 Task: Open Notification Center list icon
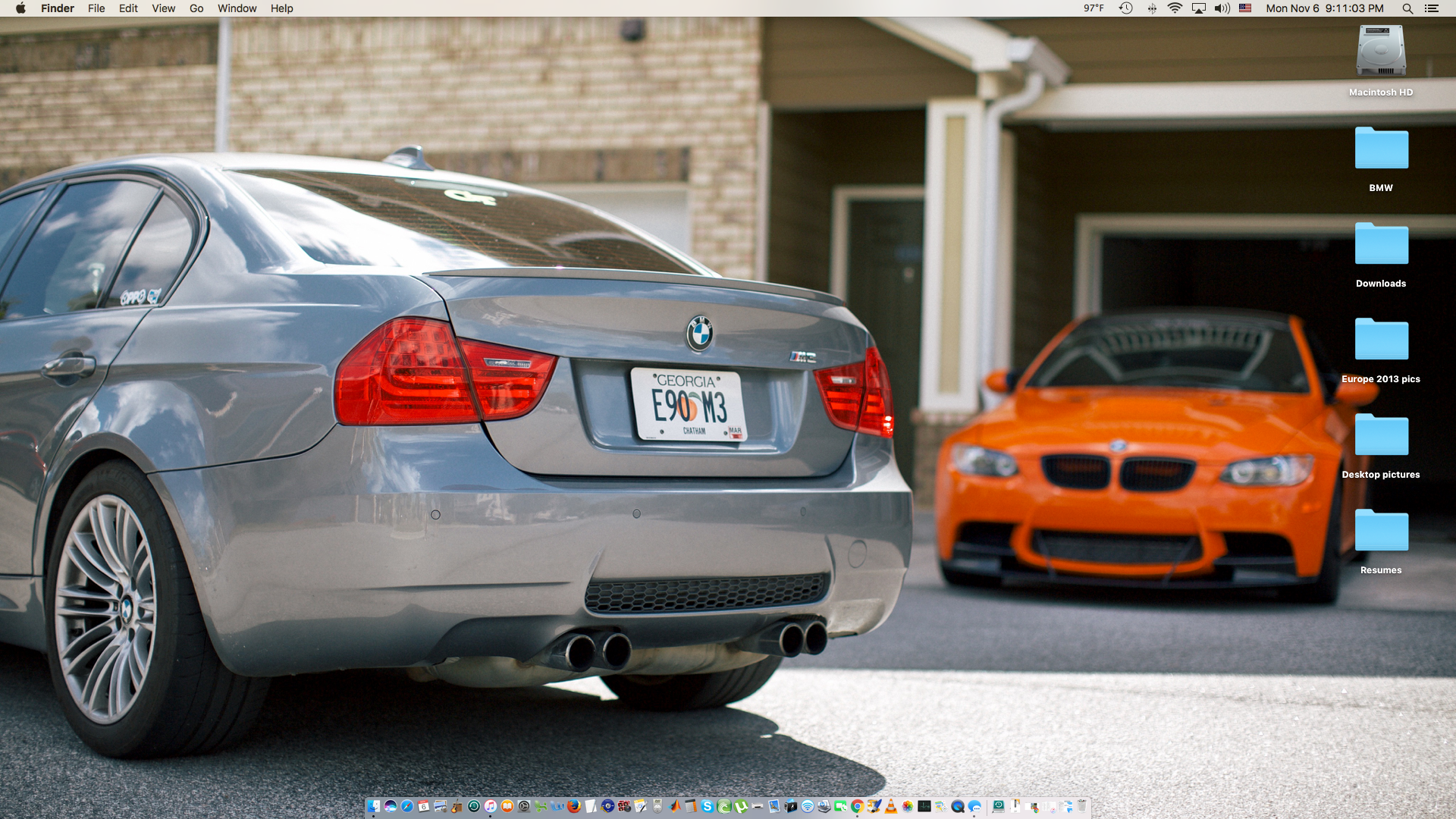pyautogui.click(x=1432, y=8)
